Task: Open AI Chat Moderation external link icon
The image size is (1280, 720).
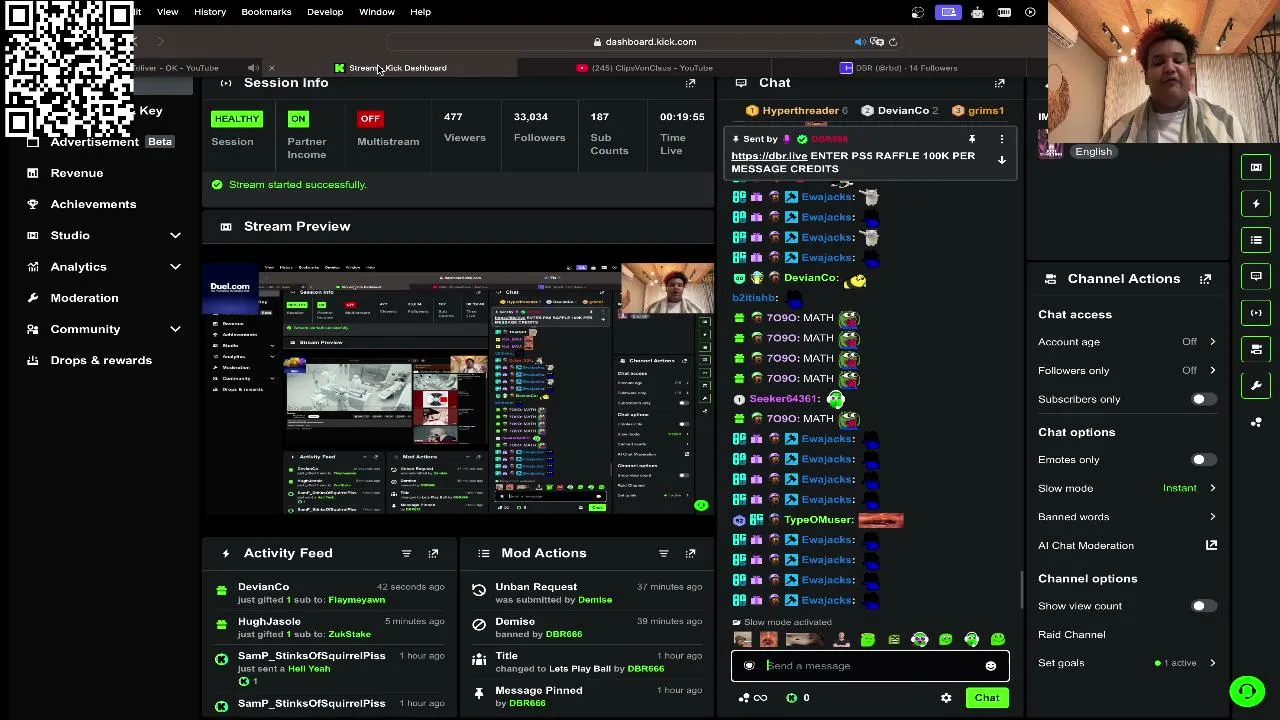Action: [x=1211, y=545]
